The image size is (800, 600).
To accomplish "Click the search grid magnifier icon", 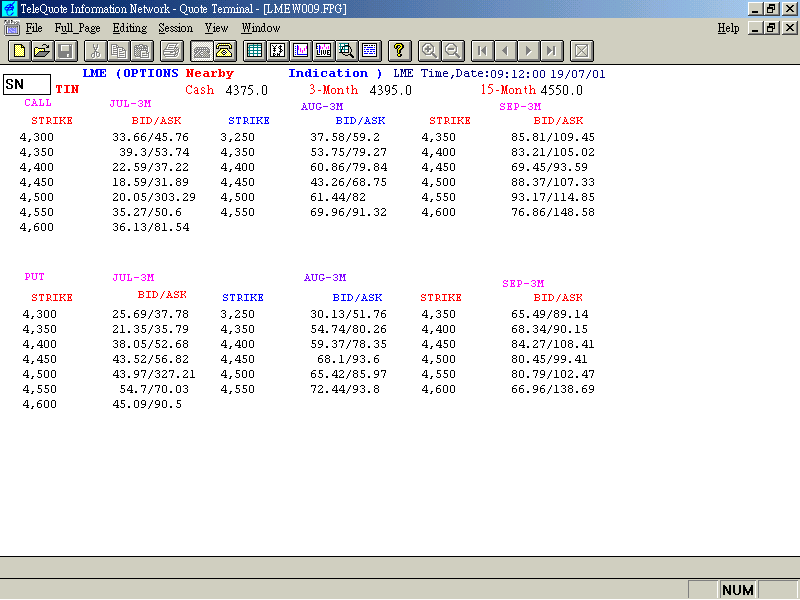I will 346,51.
